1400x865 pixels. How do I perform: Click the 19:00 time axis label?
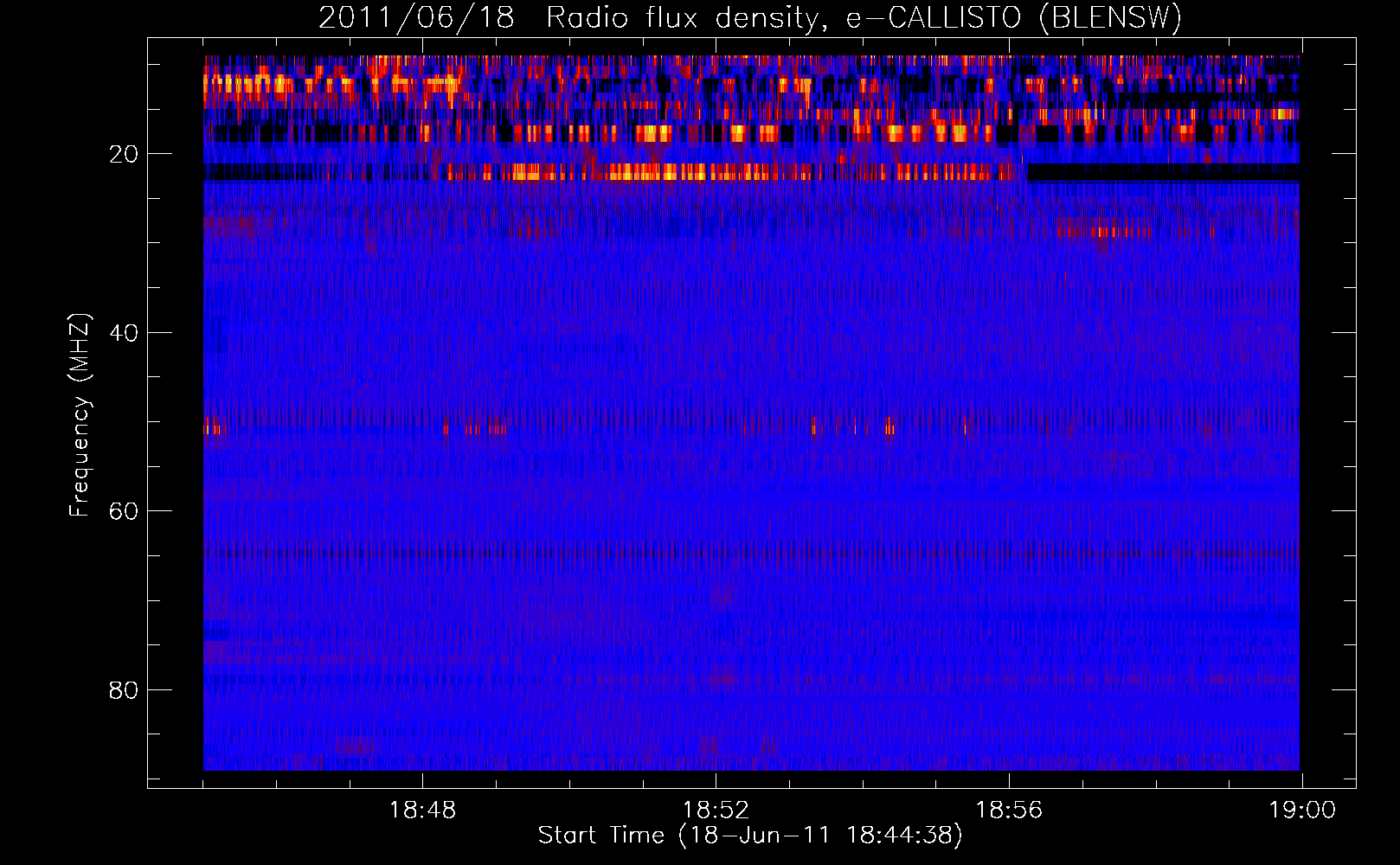coord(1302,811)
